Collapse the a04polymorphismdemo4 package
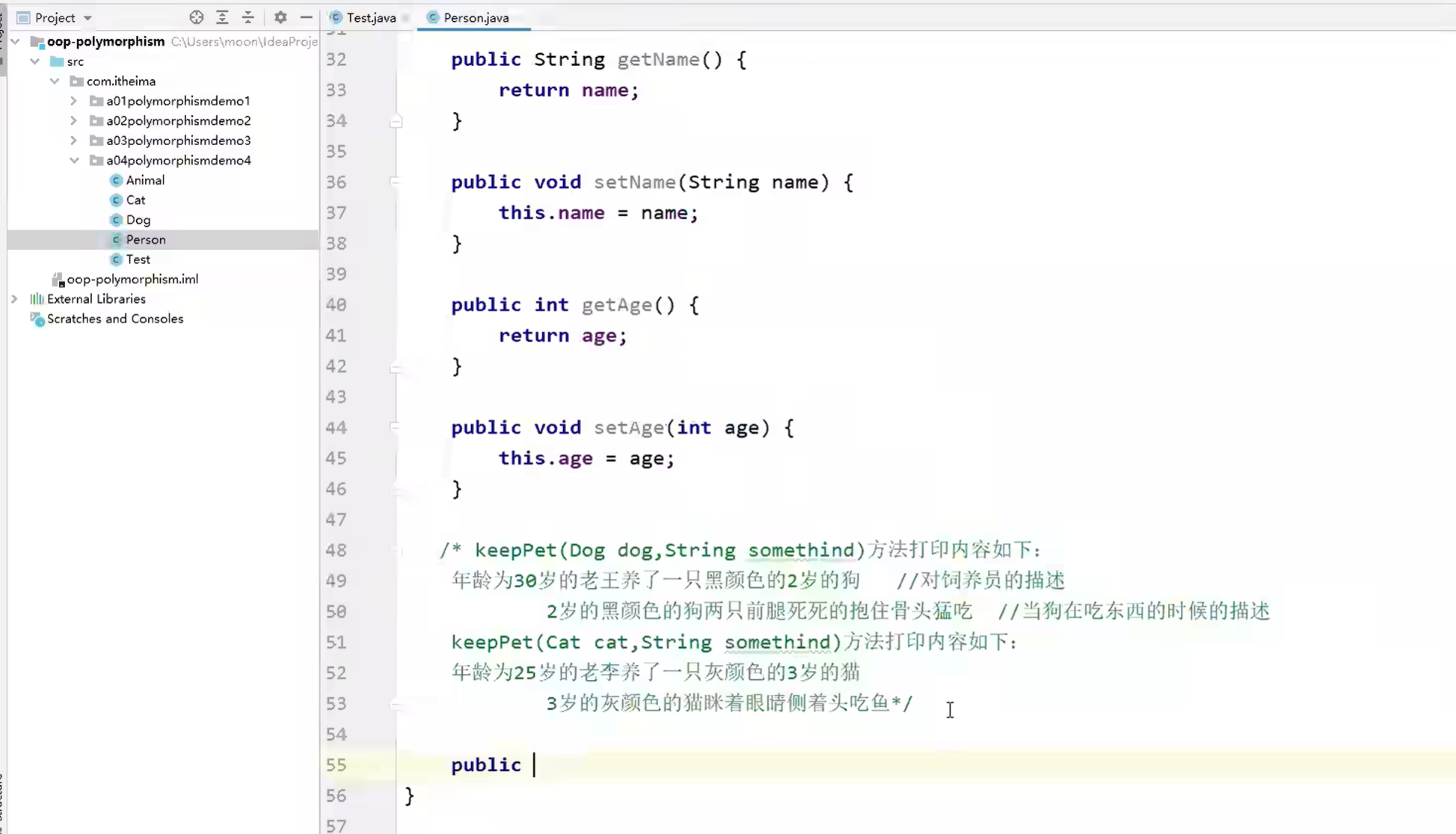The image size is (1456, 834). coord(73,160)
